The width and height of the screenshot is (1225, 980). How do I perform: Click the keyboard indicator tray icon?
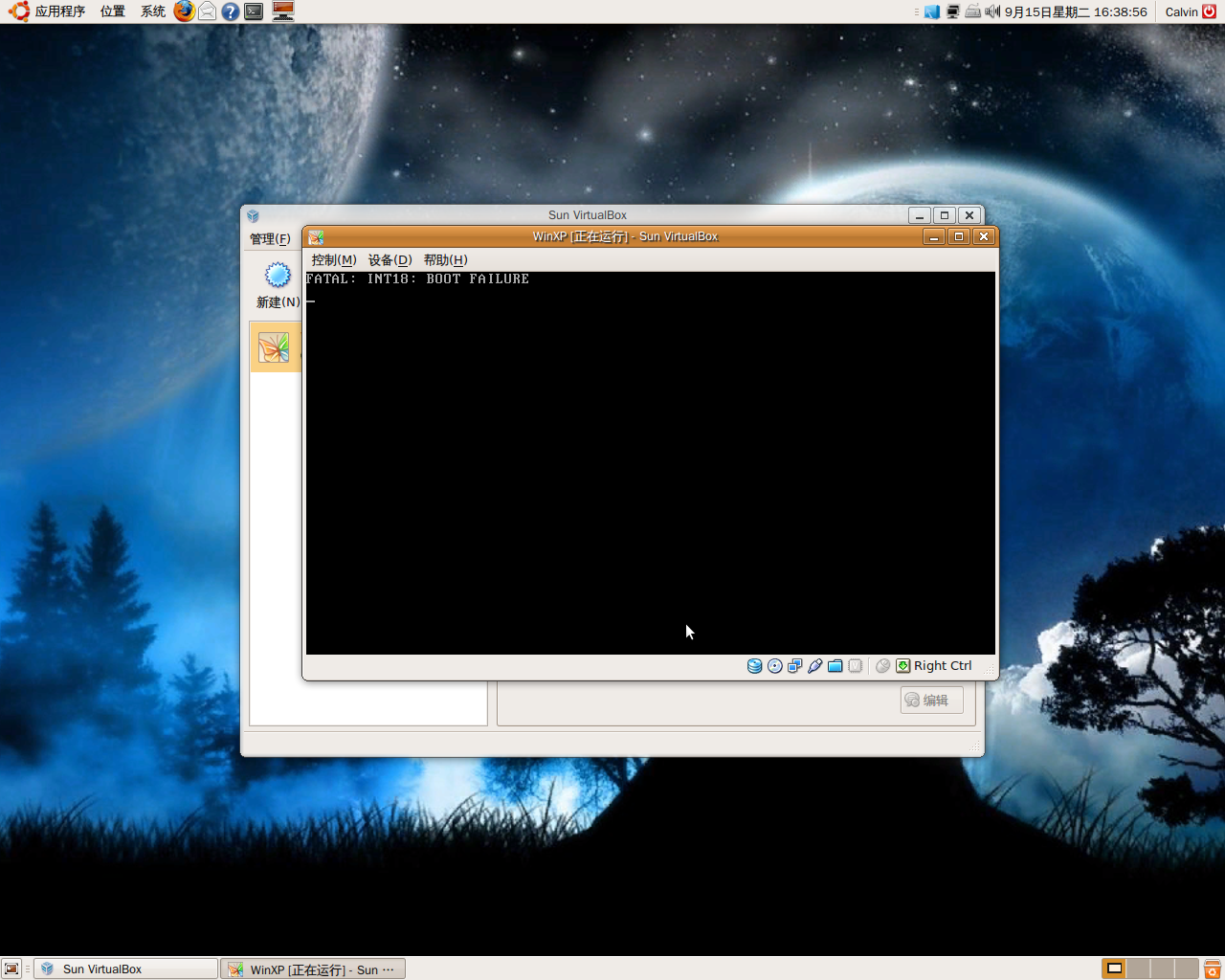point(973,12)
